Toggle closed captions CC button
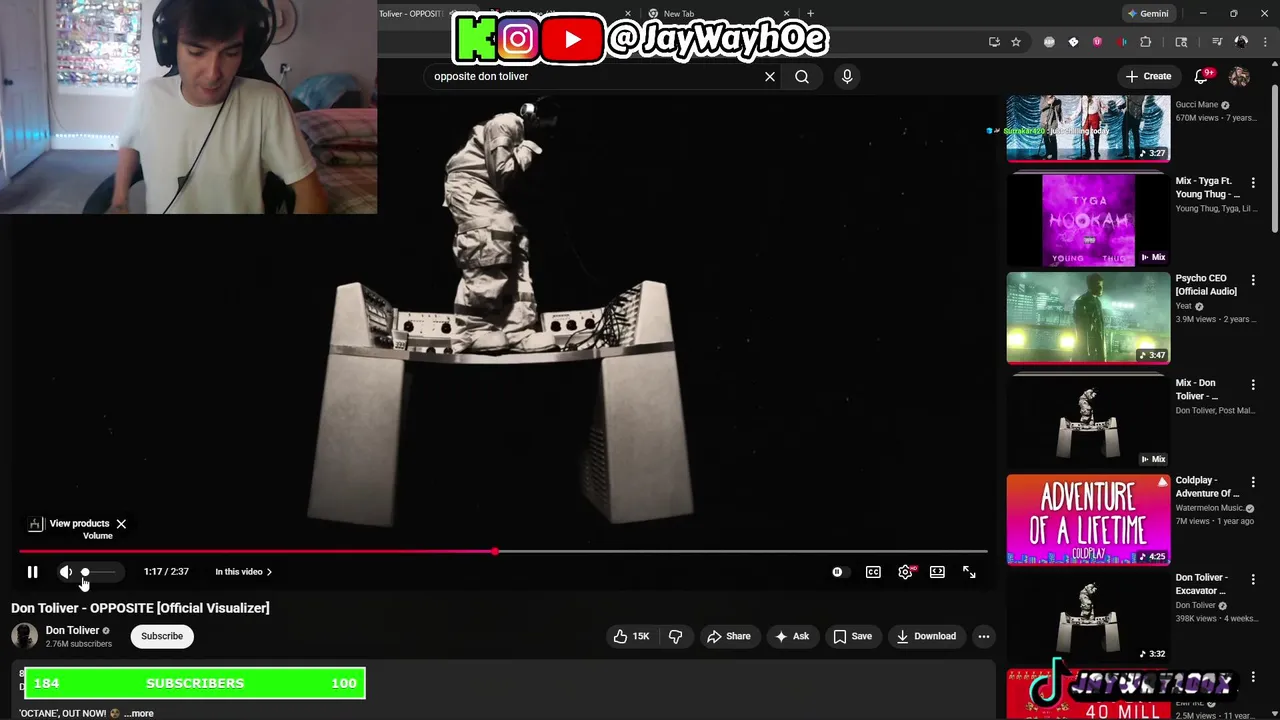Screen dimensions: 1280x720 pyautogui.click(x=873, y=572)
